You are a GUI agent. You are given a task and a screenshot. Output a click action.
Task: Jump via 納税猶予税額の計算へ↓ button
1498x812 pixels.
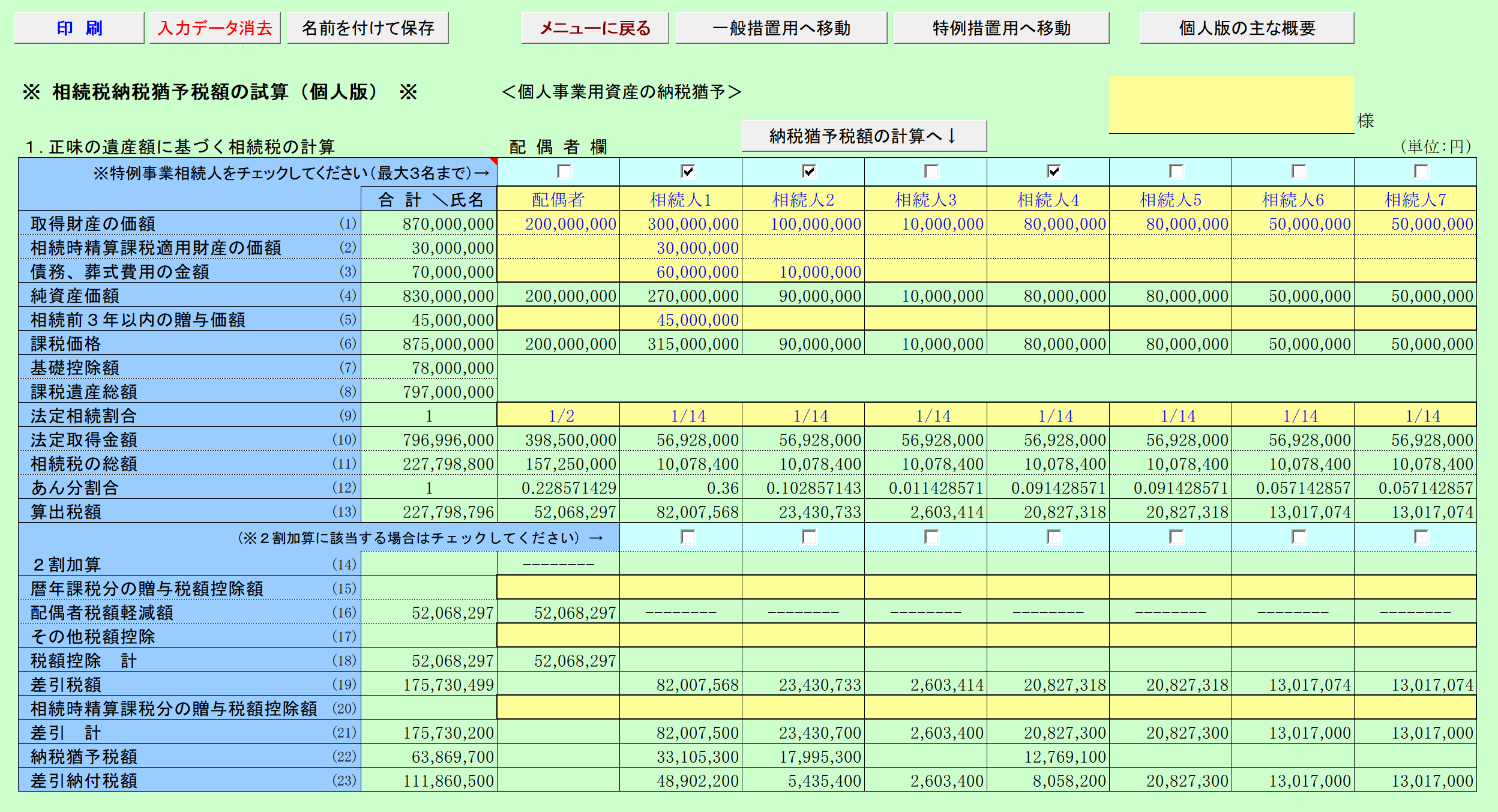(x=864, y=136)
